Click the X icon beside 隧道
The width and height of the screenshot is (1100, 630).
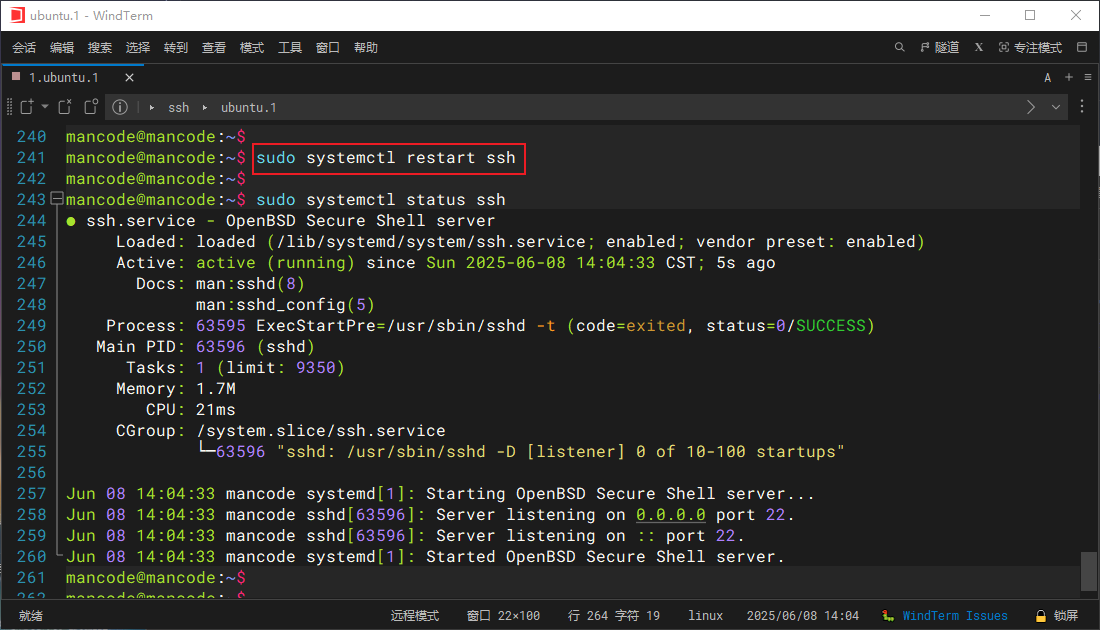pyautogui.click(x=979, y=47)
